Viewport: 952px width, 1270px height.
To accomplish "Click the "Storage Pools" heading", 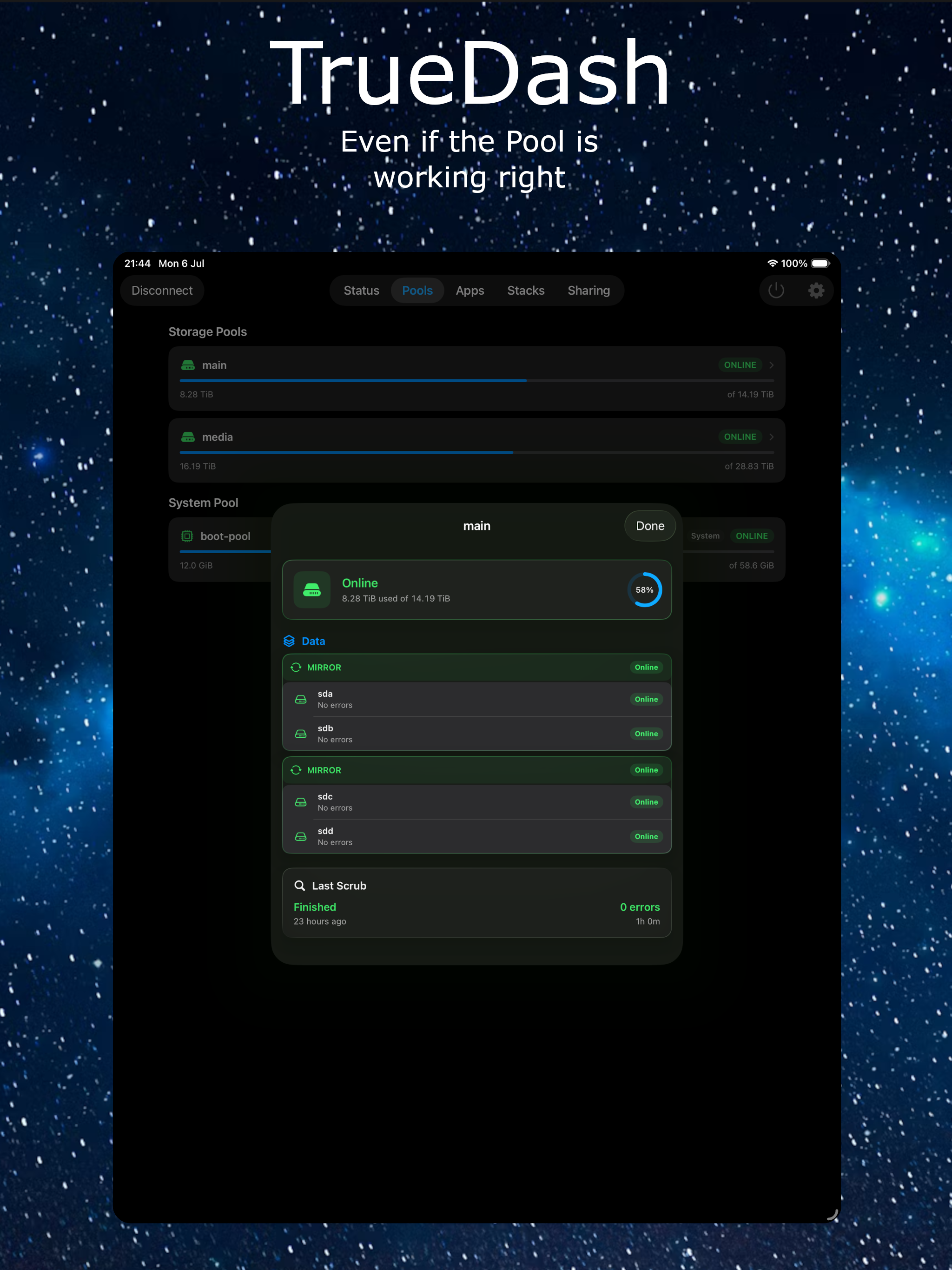I will 207,332.
